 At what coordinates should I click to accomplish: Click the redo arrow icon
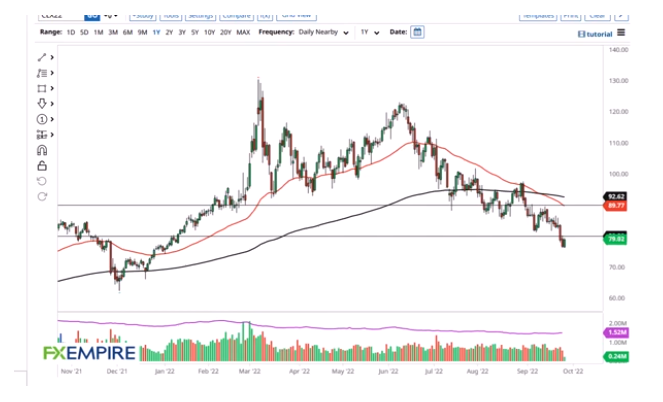tap(42, 197)
